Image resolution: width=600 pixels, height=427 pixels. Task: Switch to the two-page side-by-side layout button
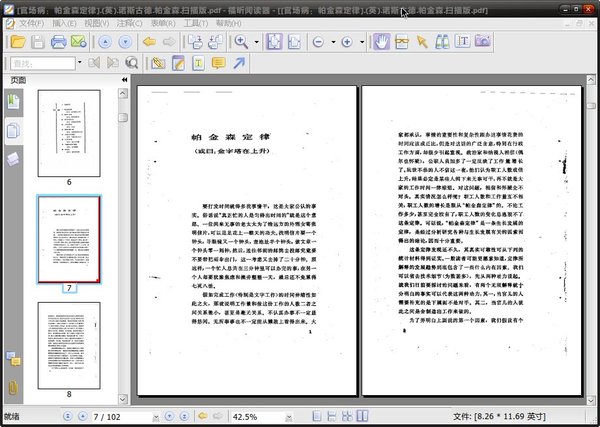[x=362, y=416]
